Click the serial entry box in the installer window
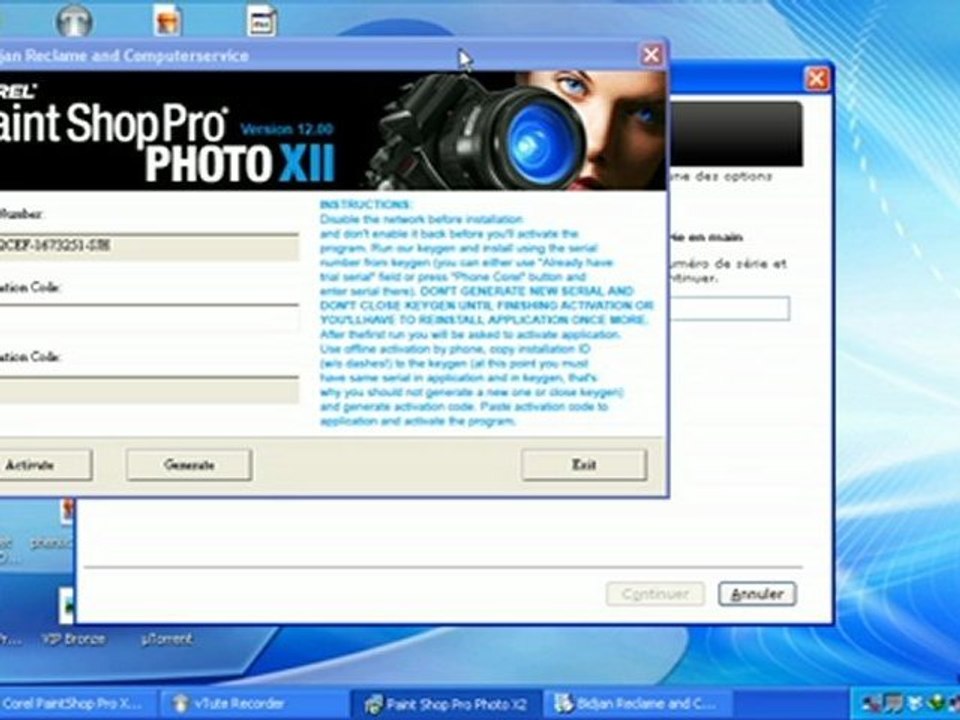Image resolution: width=960 pixels, height=720 pixels. 729,309
